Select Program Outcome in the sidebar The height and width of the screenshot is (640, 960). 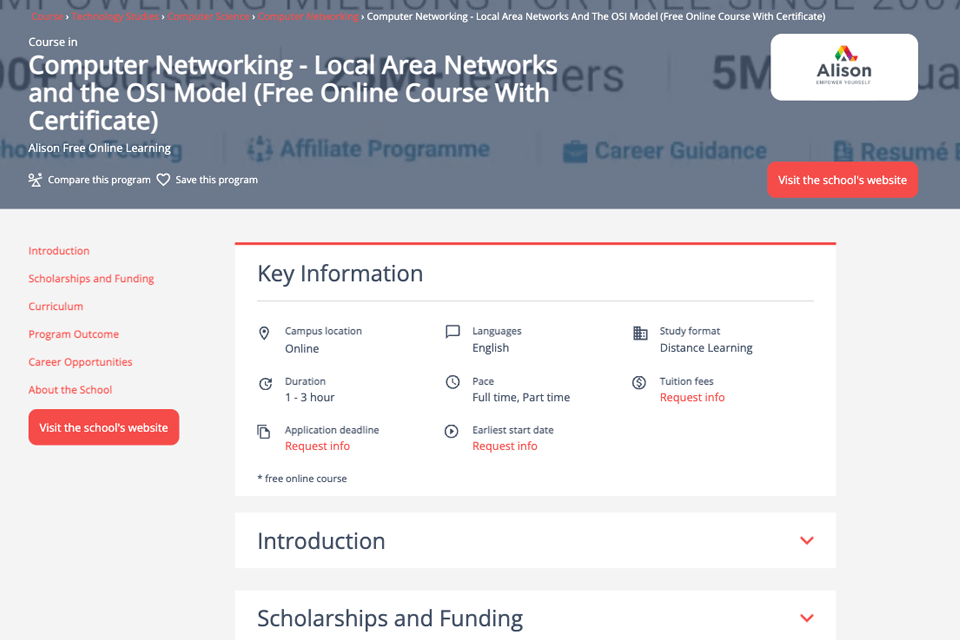[x=73, y=334]
